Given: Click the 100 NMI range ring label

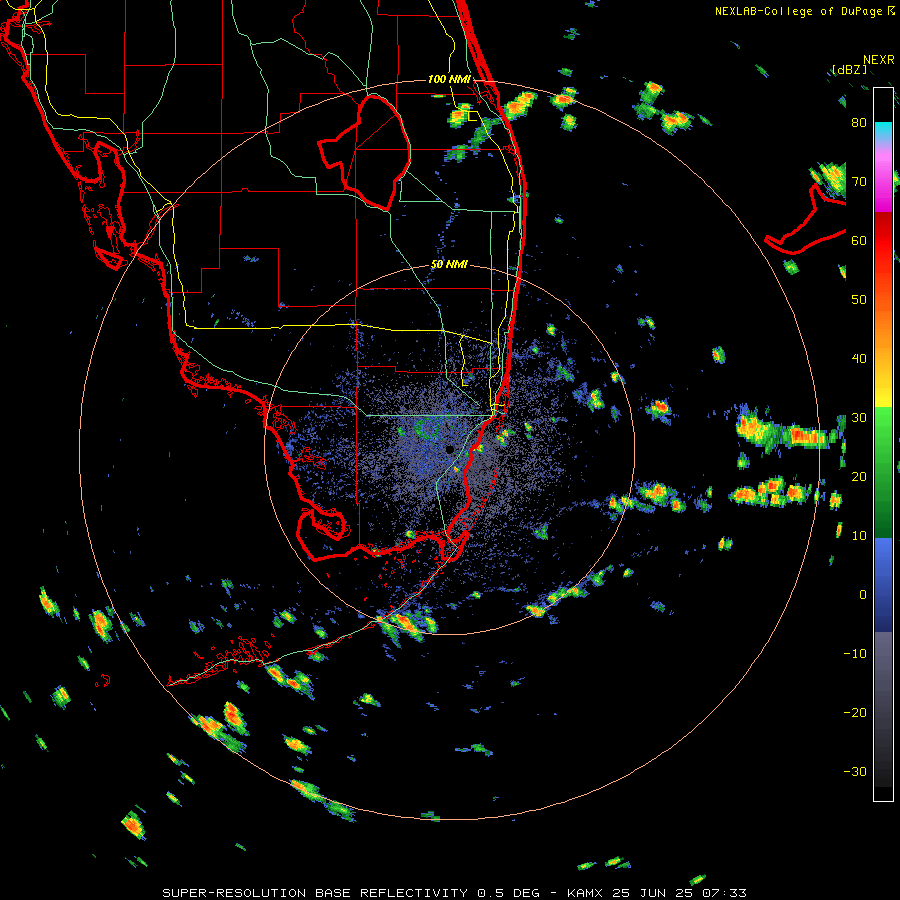Looking at the screenshot, I should tap(449, 79).
